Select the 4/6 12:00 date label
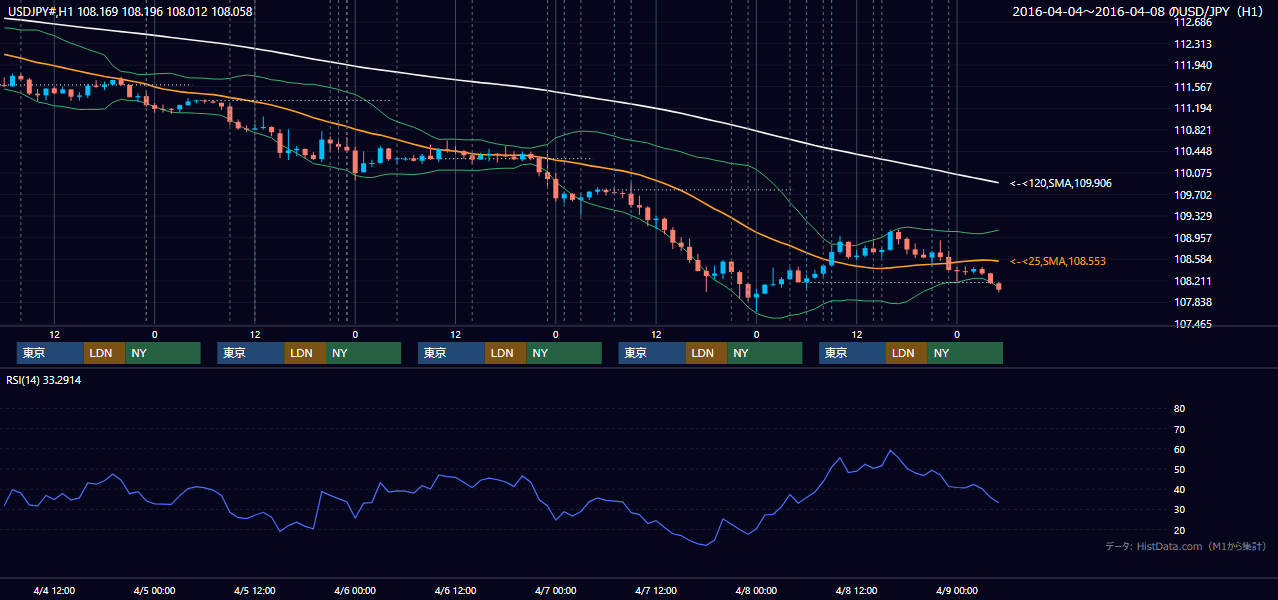 [x=455, y=591]
